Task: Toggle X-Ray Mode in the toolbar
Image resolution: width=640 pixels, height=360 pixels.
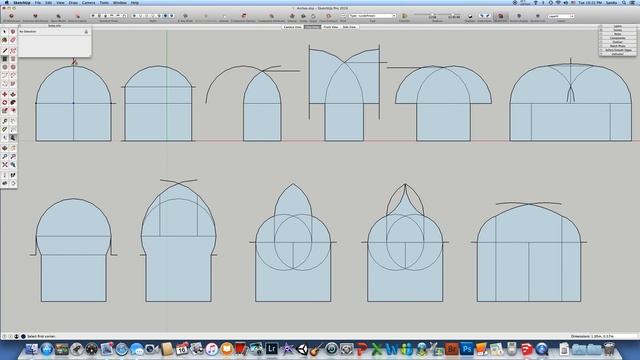Action: coord(185,17)
